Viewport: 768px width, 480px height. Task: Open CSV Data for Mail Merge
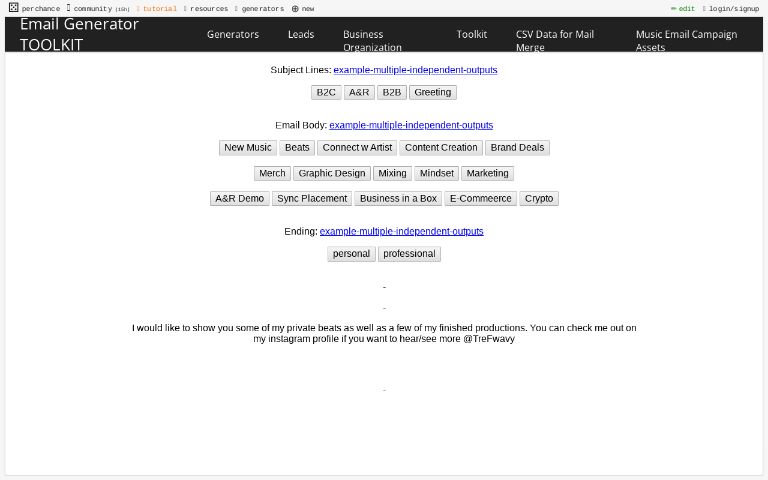point(554,40)
